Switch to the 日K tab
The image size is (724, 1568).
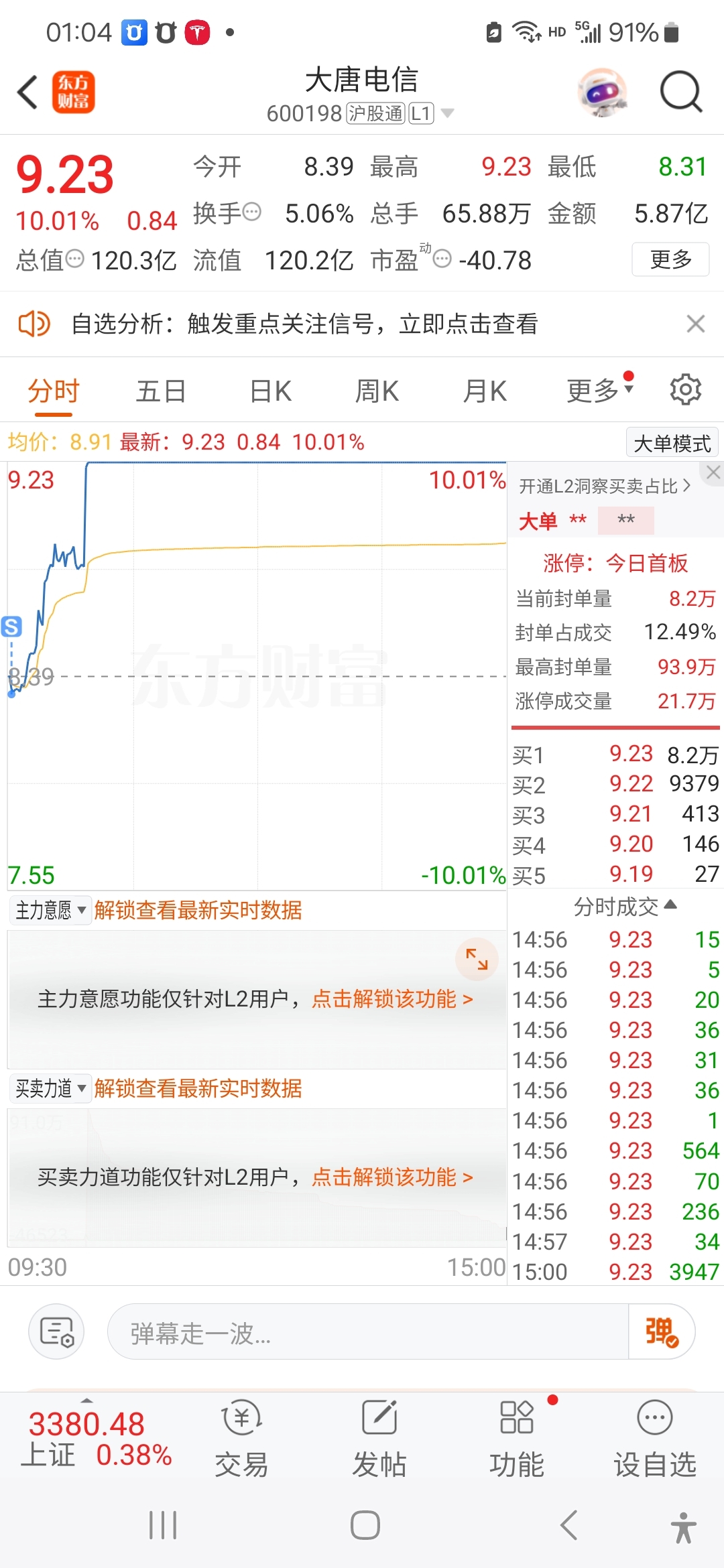coord(270,391)
